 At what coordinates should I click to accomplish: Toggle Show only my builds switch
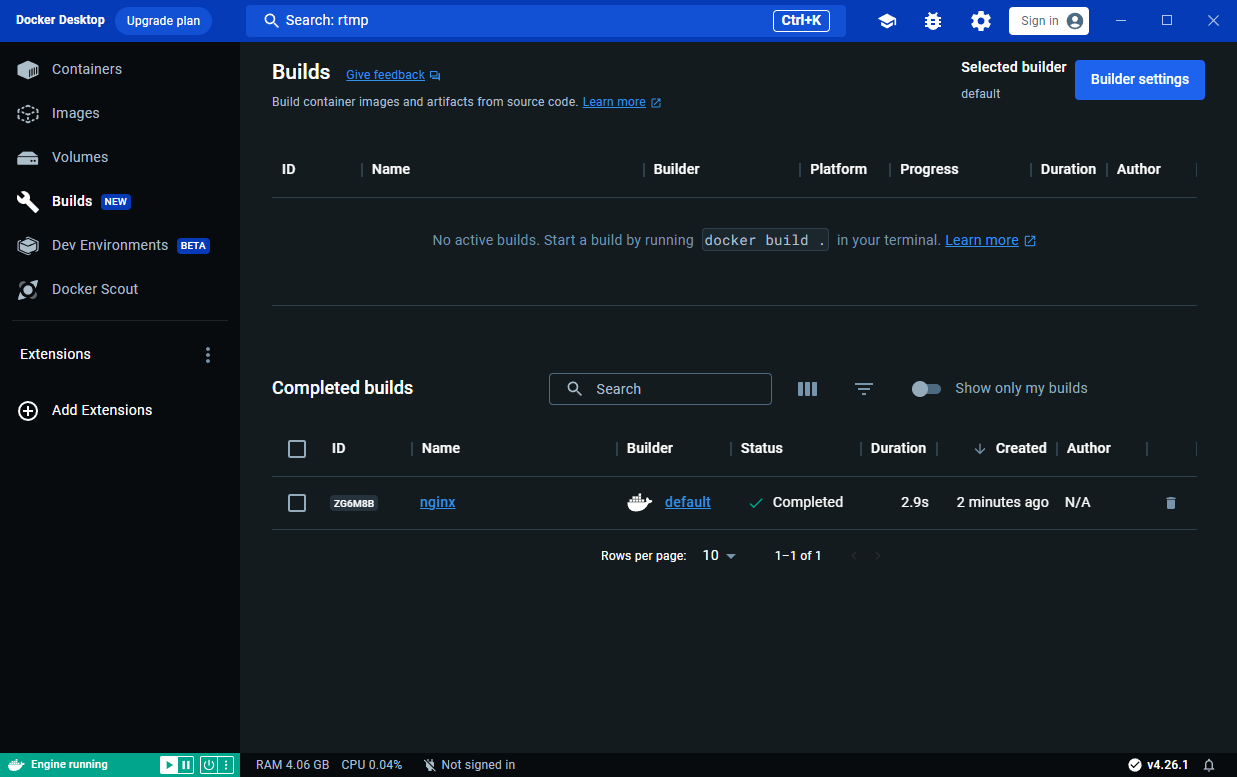pyautogui.click(x=926, y=389)
